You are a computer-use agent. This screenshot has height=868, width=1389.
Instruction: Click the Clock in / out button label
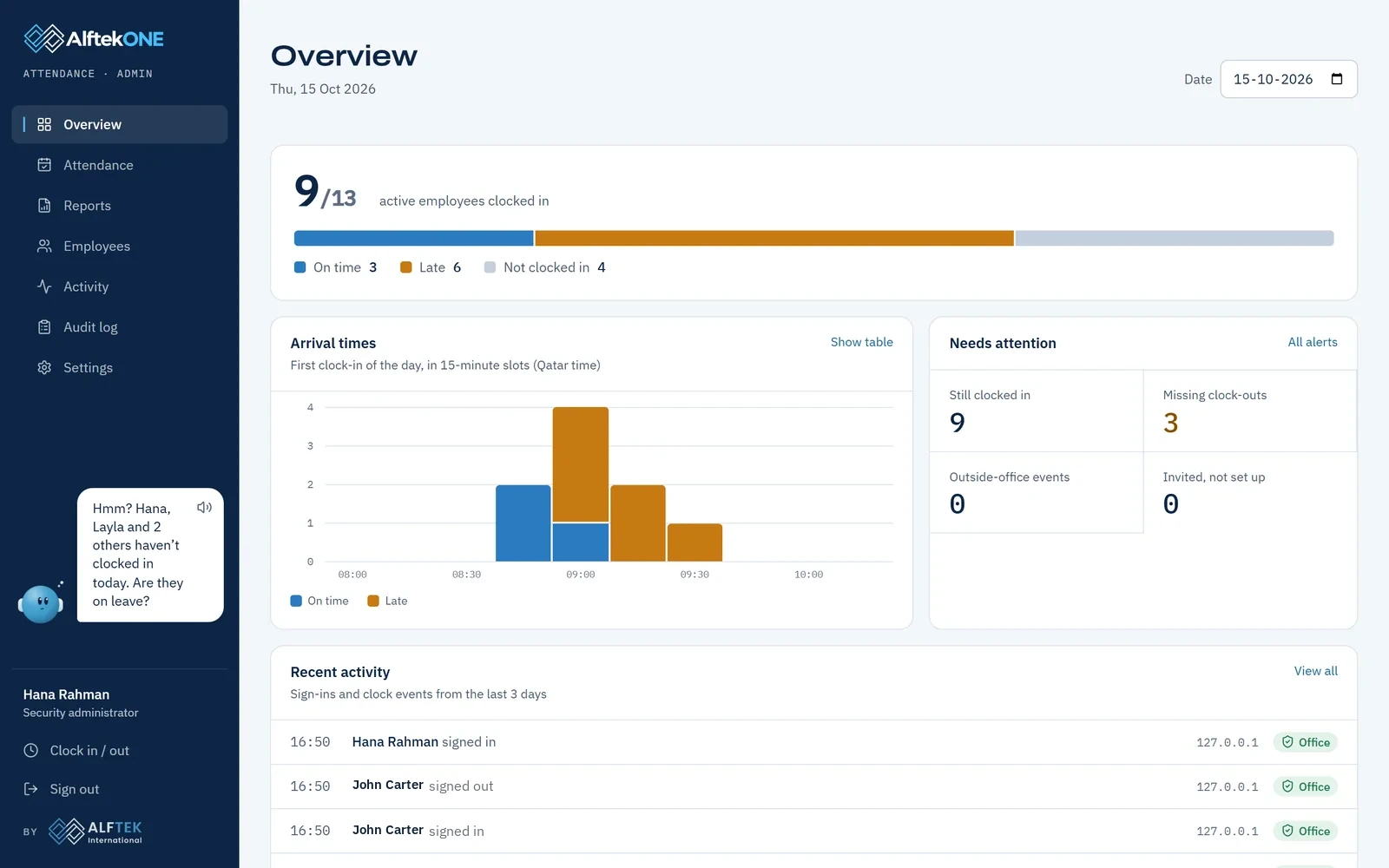point(89,750)
